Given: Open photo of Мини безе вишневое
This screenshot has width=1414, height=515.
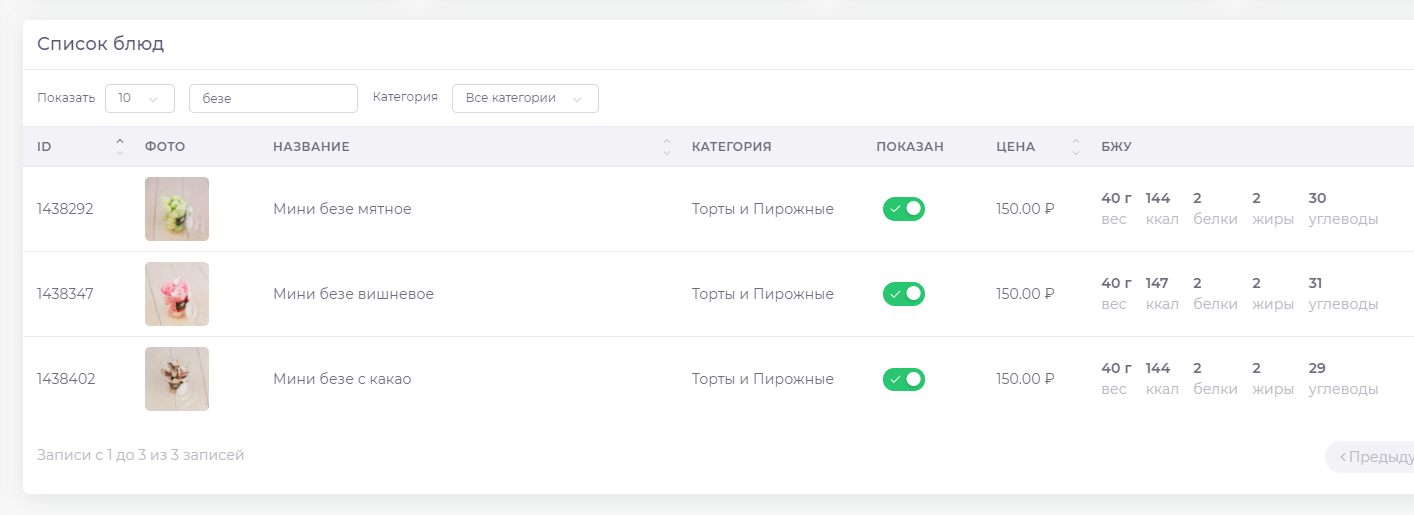Looking at the screenshot, I should (x=177, y=294).
